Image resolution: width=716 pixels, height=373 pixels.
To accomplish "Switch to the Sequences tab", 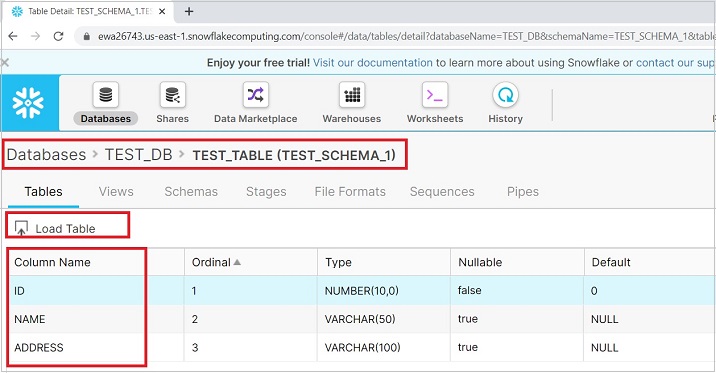I will pos(442,192).
